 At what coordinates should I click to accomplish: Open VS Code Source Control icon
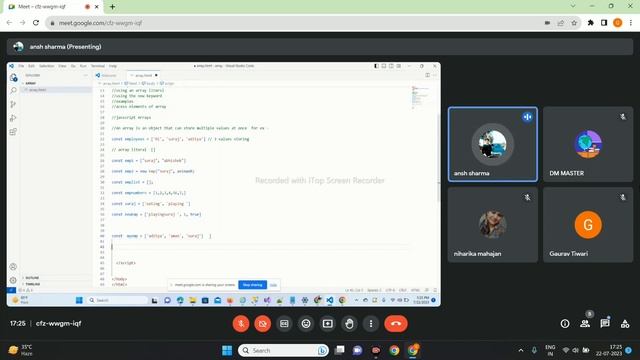[13, 104]
